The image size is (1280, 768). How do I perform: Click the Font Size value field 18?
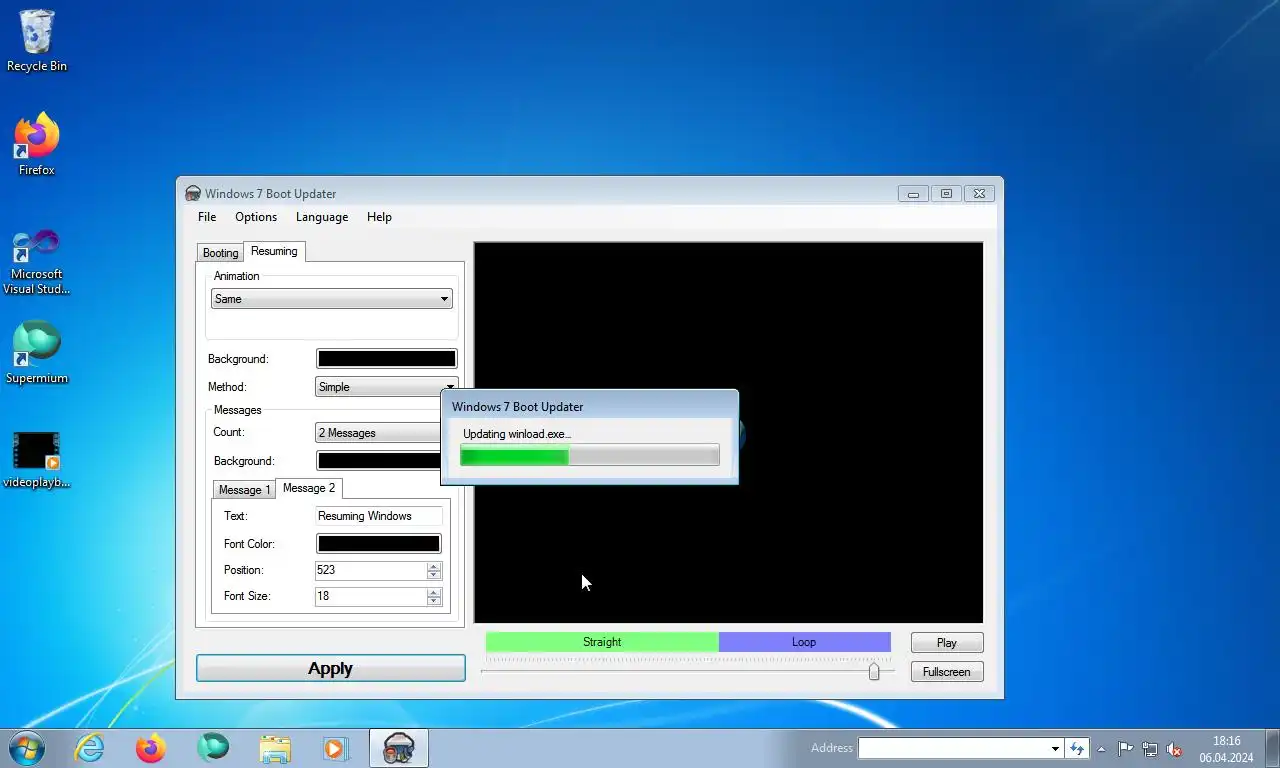(370, 596)
